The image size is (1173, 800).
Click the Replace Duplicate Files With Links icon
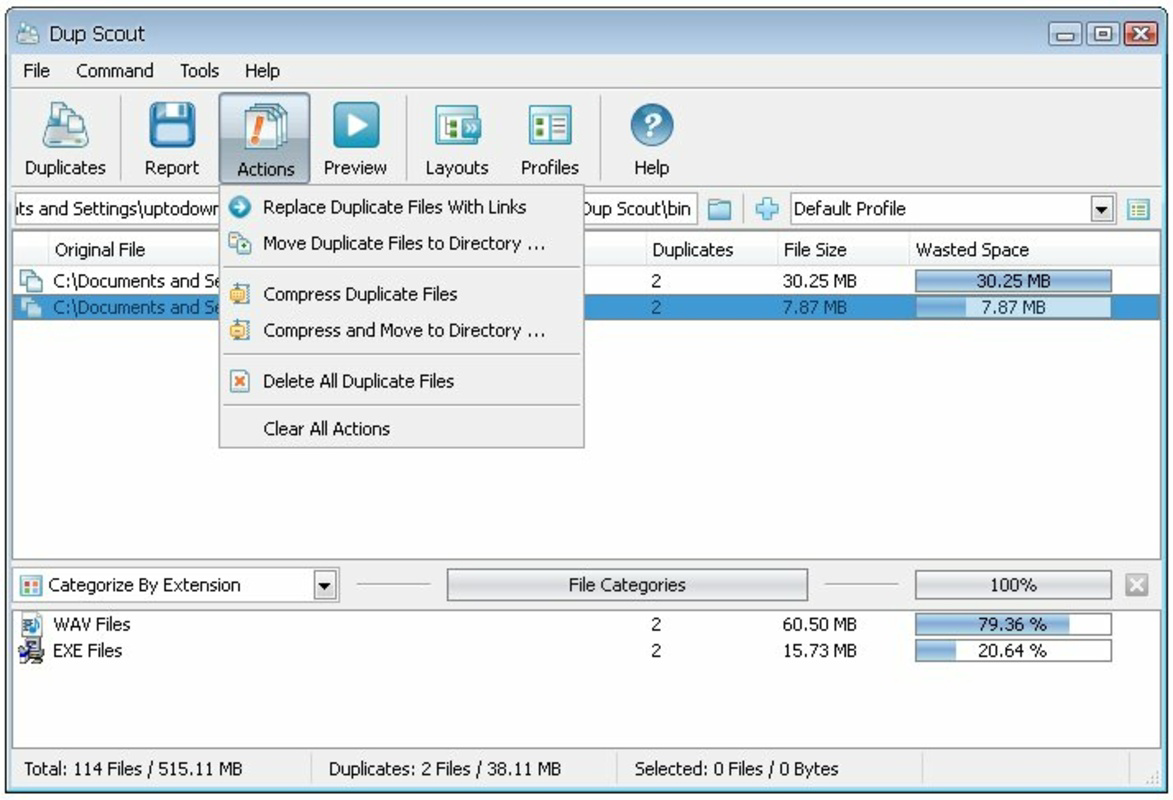click(x=240, y=207)
